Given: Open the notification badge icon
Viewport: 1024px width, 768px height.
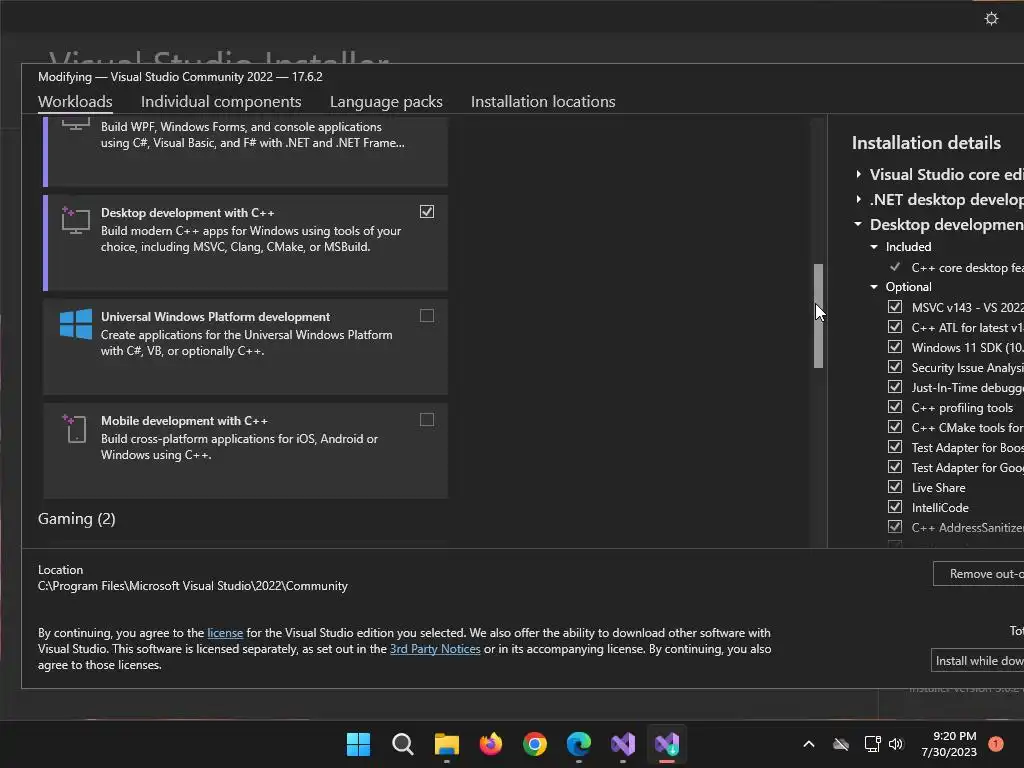Looking at the screenshot, I should pos(995,744).
